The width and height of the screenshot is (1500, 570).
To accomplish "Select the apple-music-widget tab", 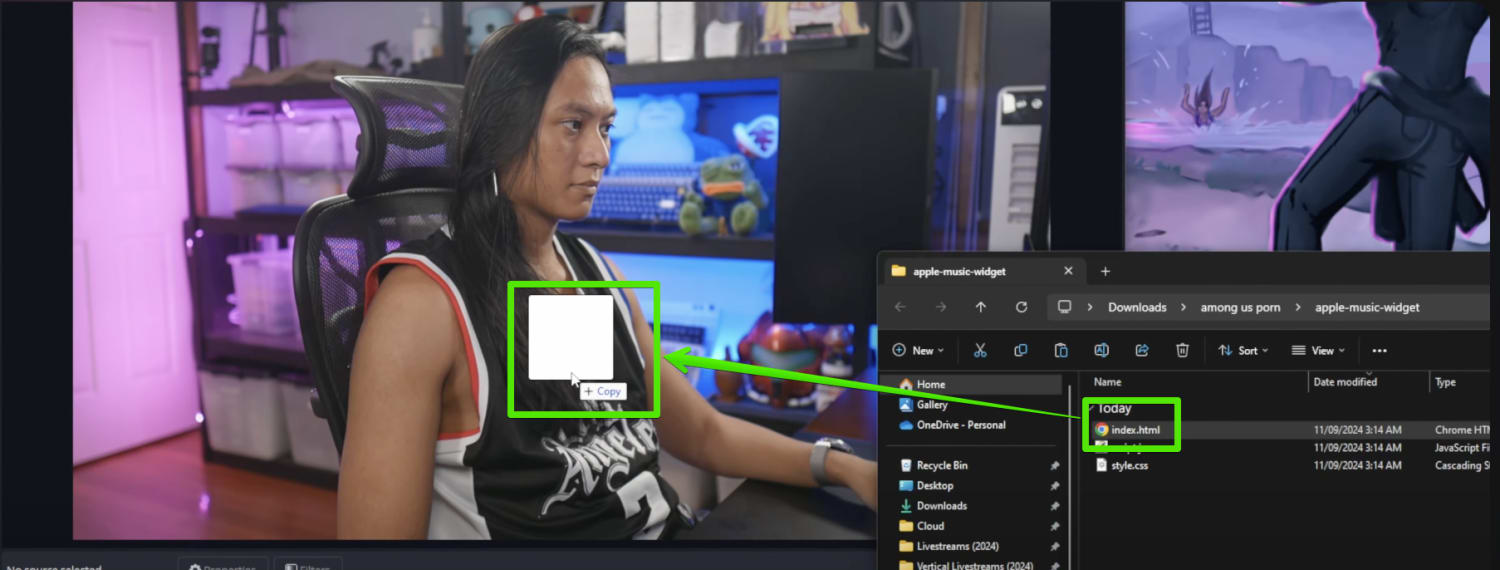I will 982,271.
